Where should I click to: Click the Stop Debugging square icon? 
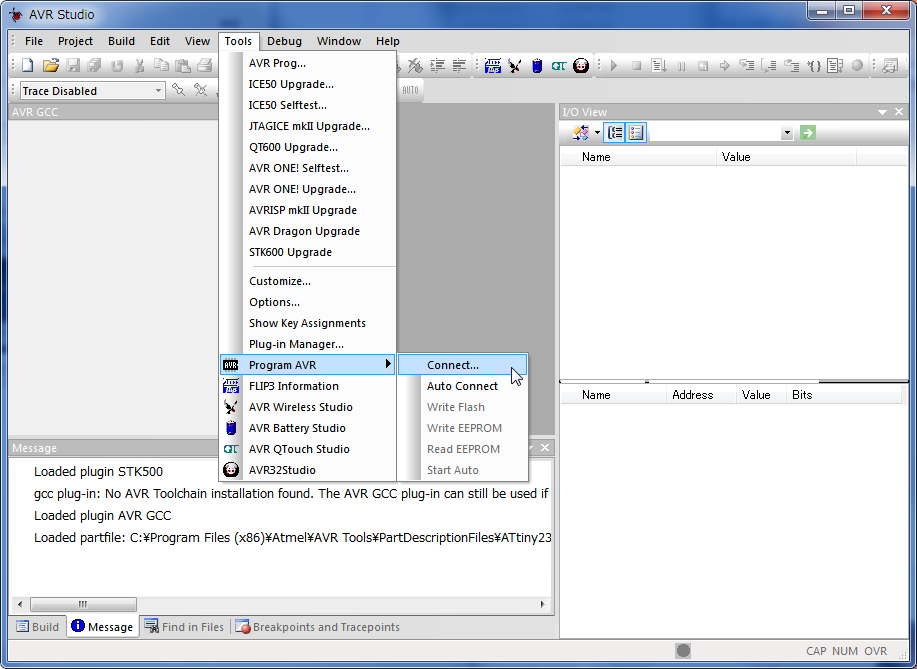click(x=636, y=65)
